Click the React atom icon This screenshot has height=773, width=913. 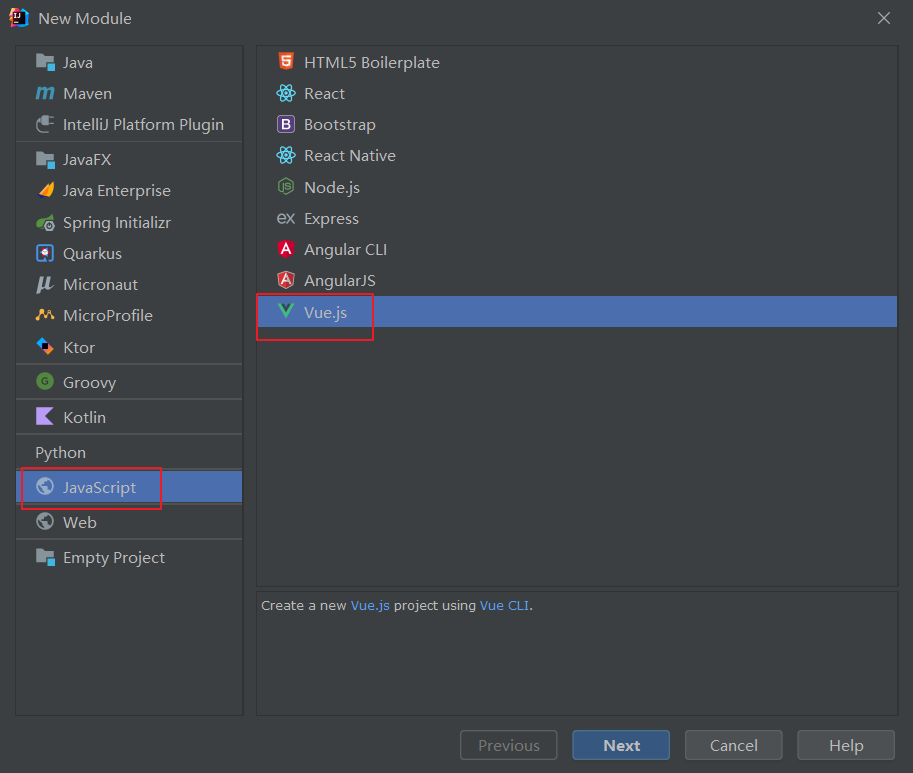[286, 93]
